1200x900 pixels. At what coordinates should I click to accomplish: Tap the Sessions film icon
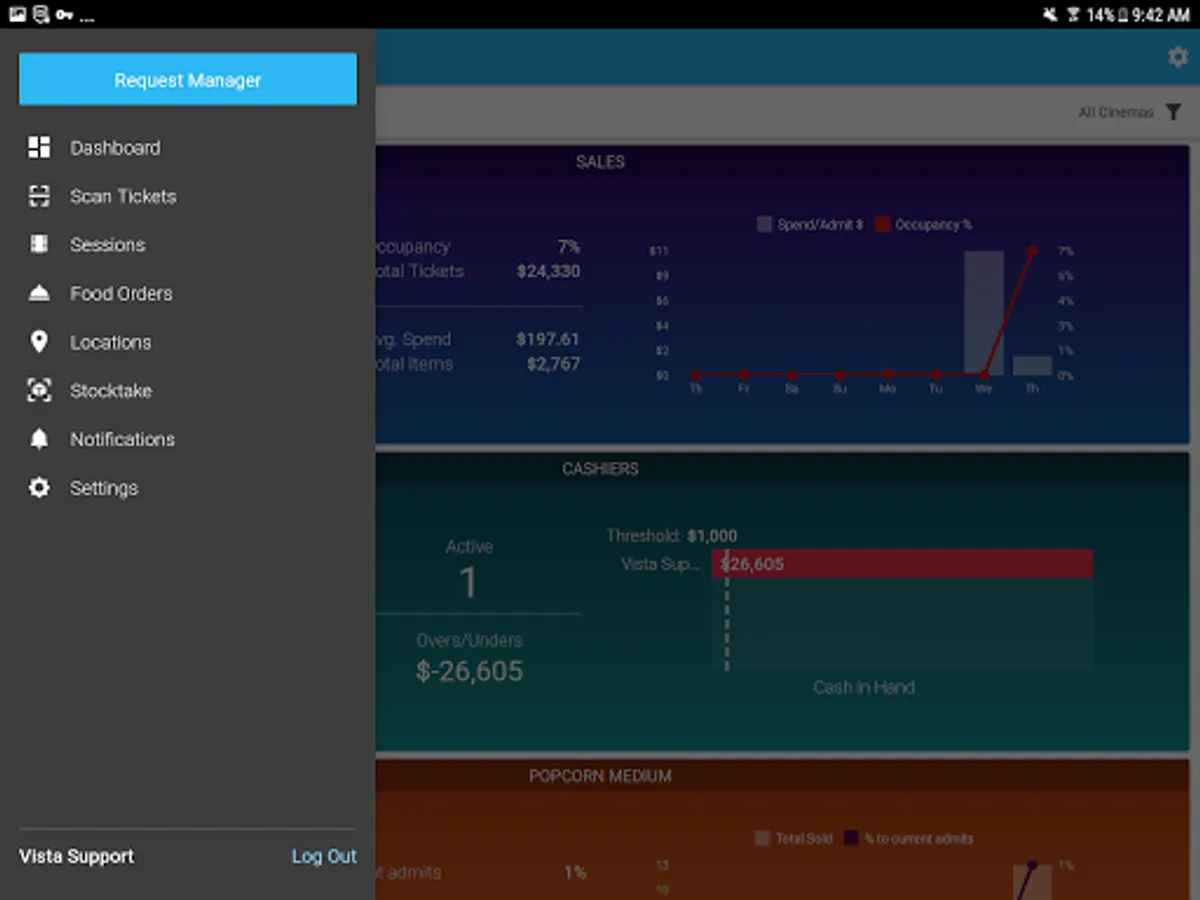pos(39,244)
